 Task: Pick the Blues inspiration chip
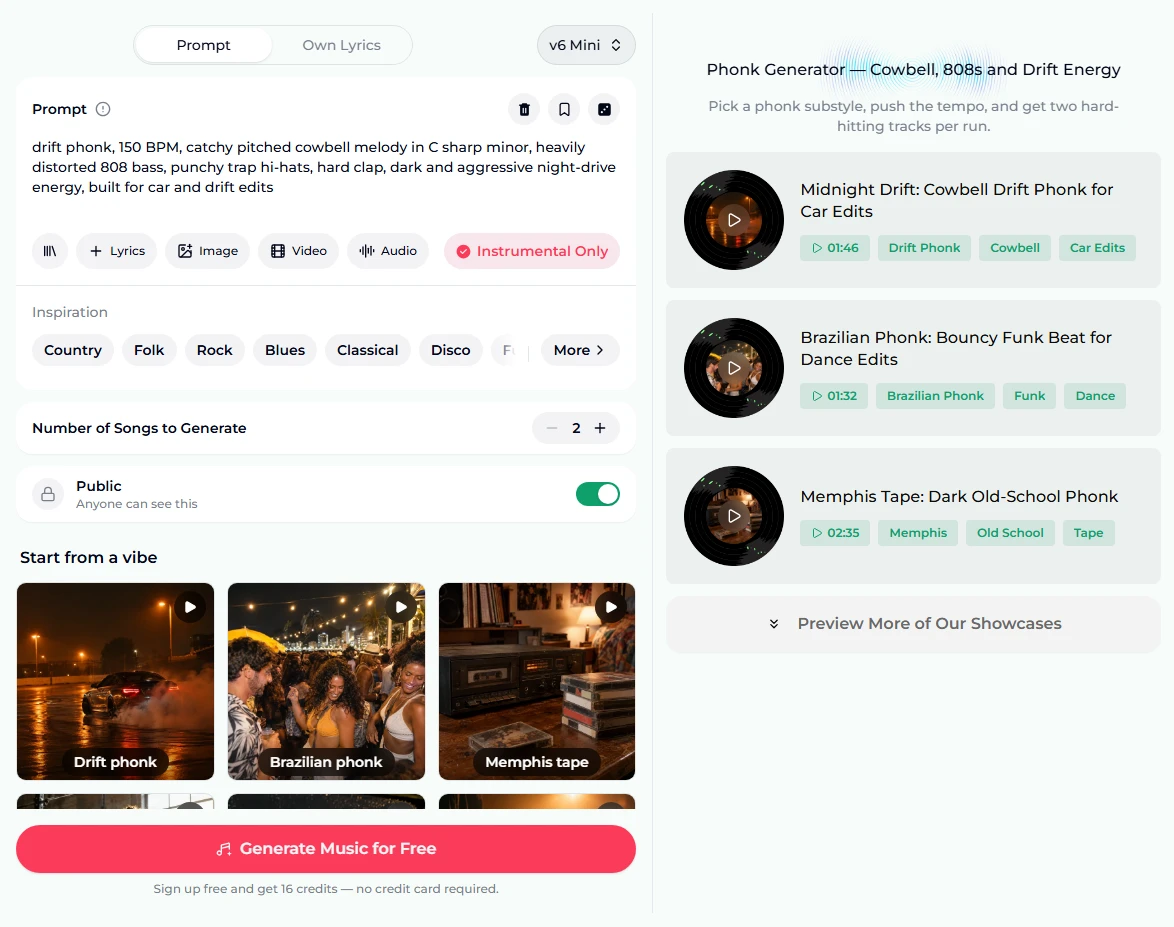click(285, 350)
